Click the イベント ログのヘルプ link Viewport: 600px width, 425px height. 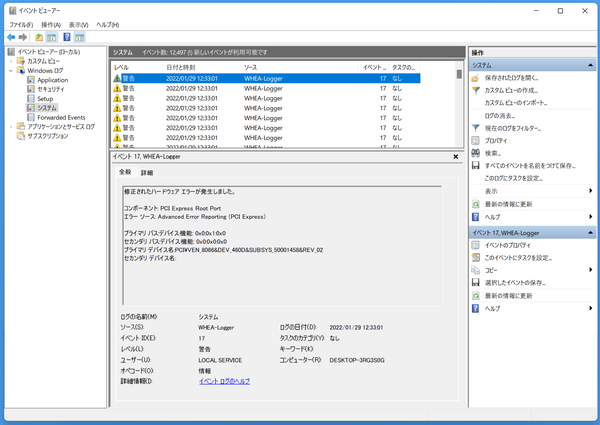click(x=224, y=381)
